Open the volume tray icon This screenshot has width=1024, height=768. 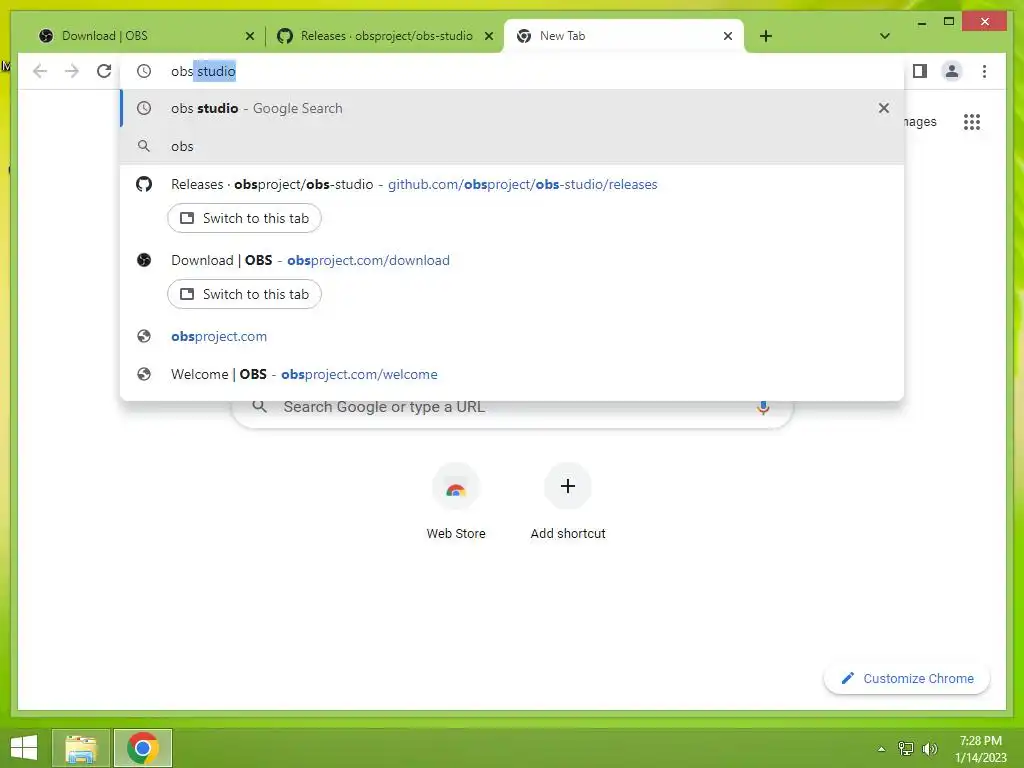coord(930,749)
